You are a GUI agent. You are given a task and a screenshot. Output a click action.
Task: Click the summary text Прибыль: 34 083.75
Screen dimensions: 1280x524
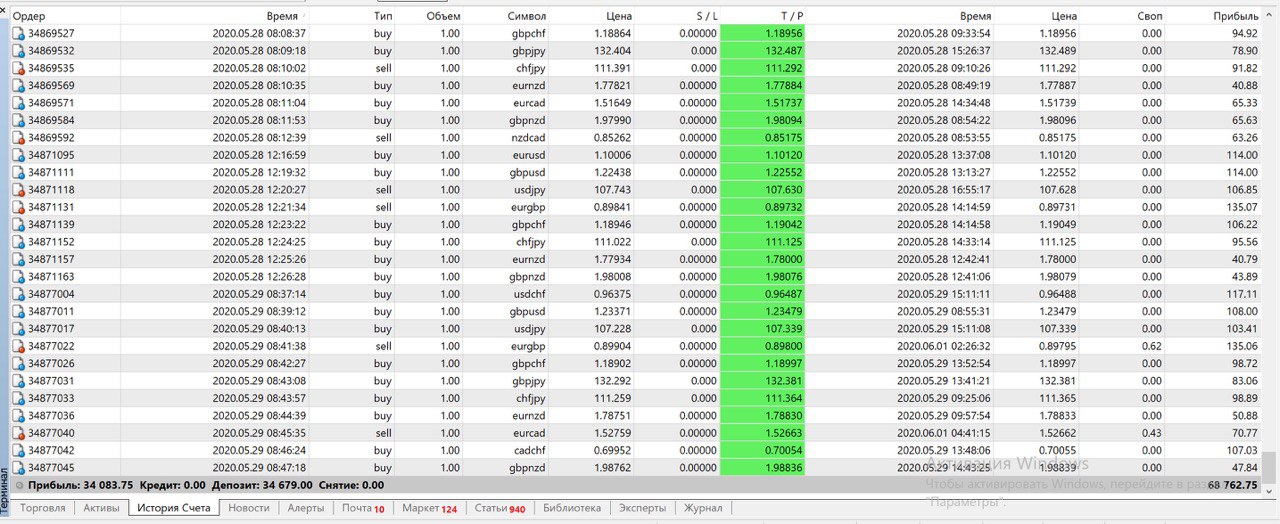click(x=82, y=485)
